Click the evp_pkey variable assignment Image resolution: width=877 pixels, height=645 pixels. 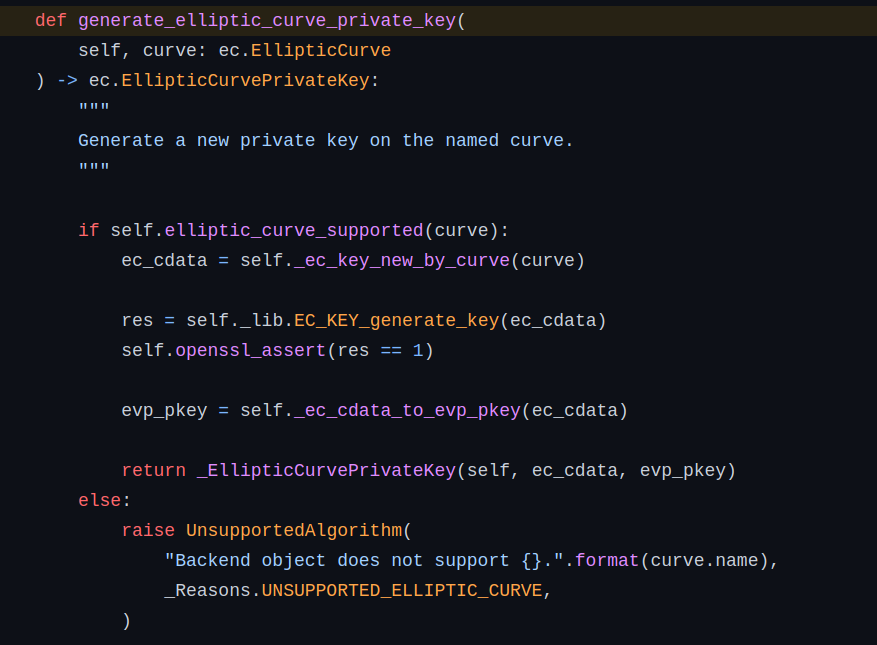tap(164, 411)
